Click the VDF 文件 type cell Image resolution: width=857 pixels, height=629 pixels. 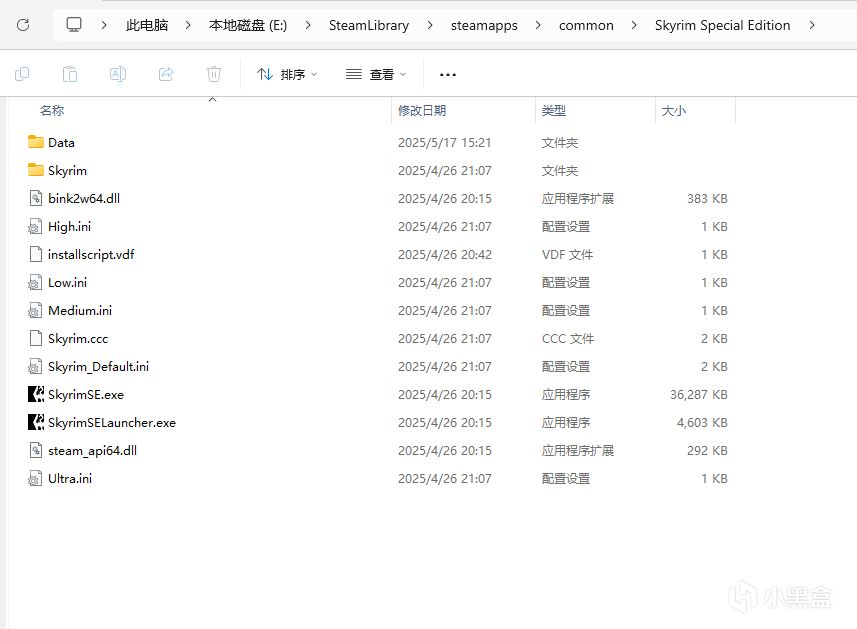(x=567, y=255)
